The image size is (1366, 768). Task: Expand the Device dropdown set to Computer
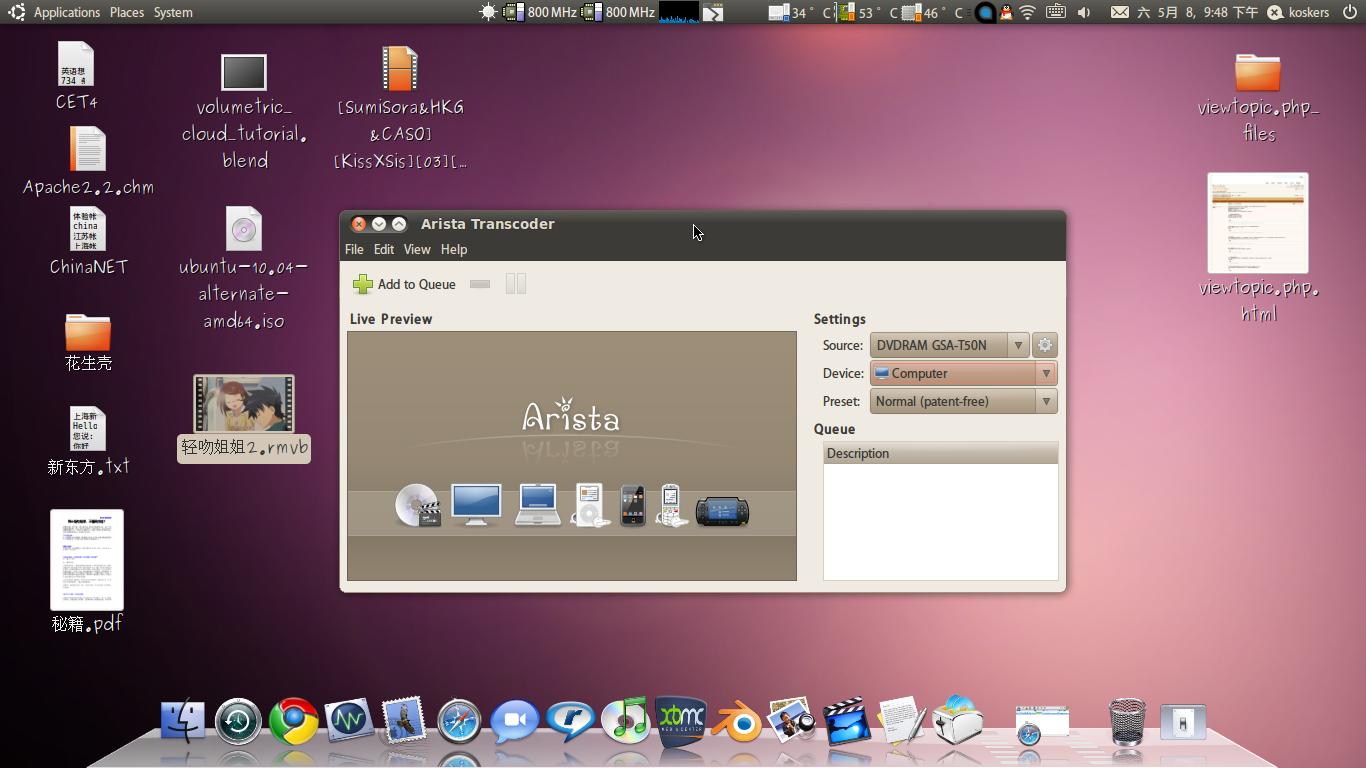(x=963, y=373)
